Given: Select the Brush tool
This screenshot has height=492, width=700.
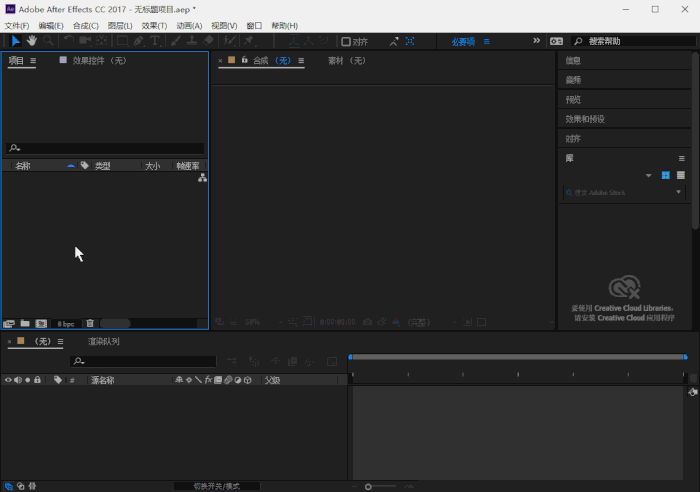Looking at the screenshot, I should [175, 41].
